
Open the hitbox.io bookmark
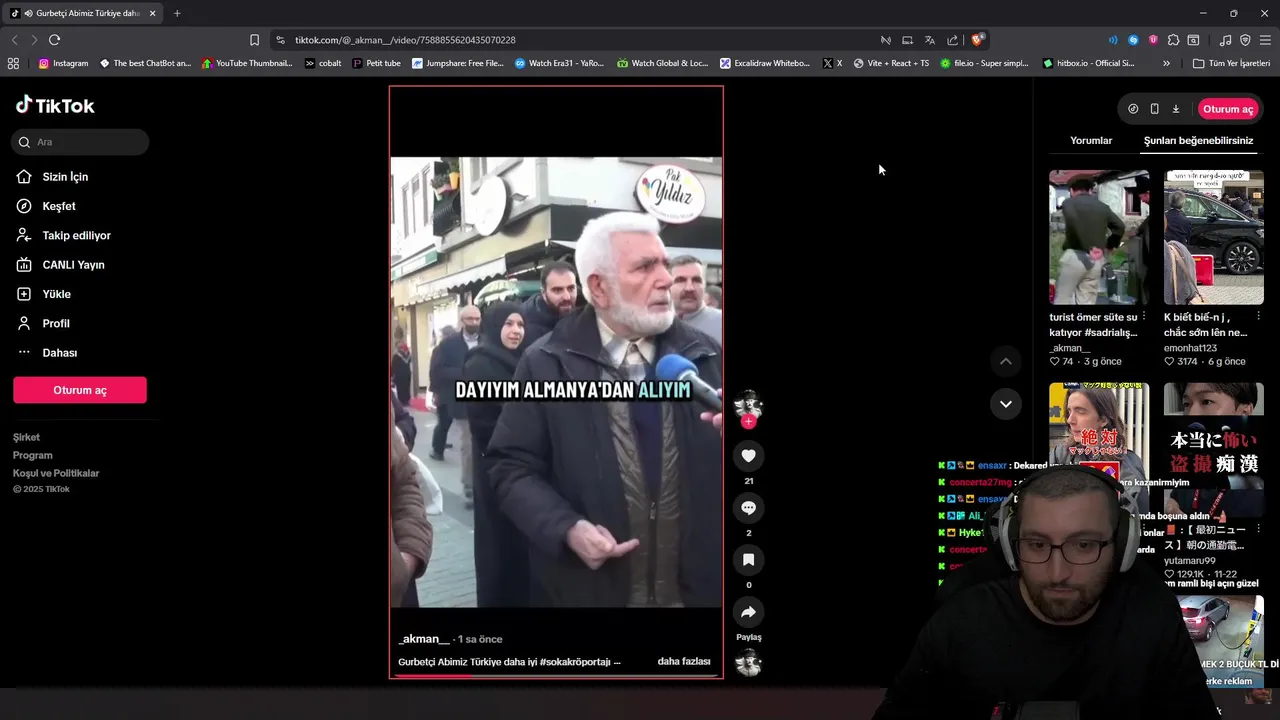point(1089,63)
